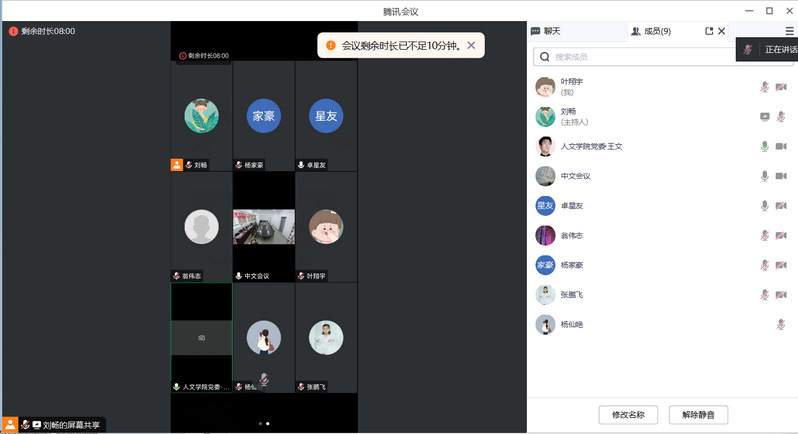Viewport: 798px width, 434px height.
Task: Click the orange presenter icon at bottom left
Action: [10, 425]
